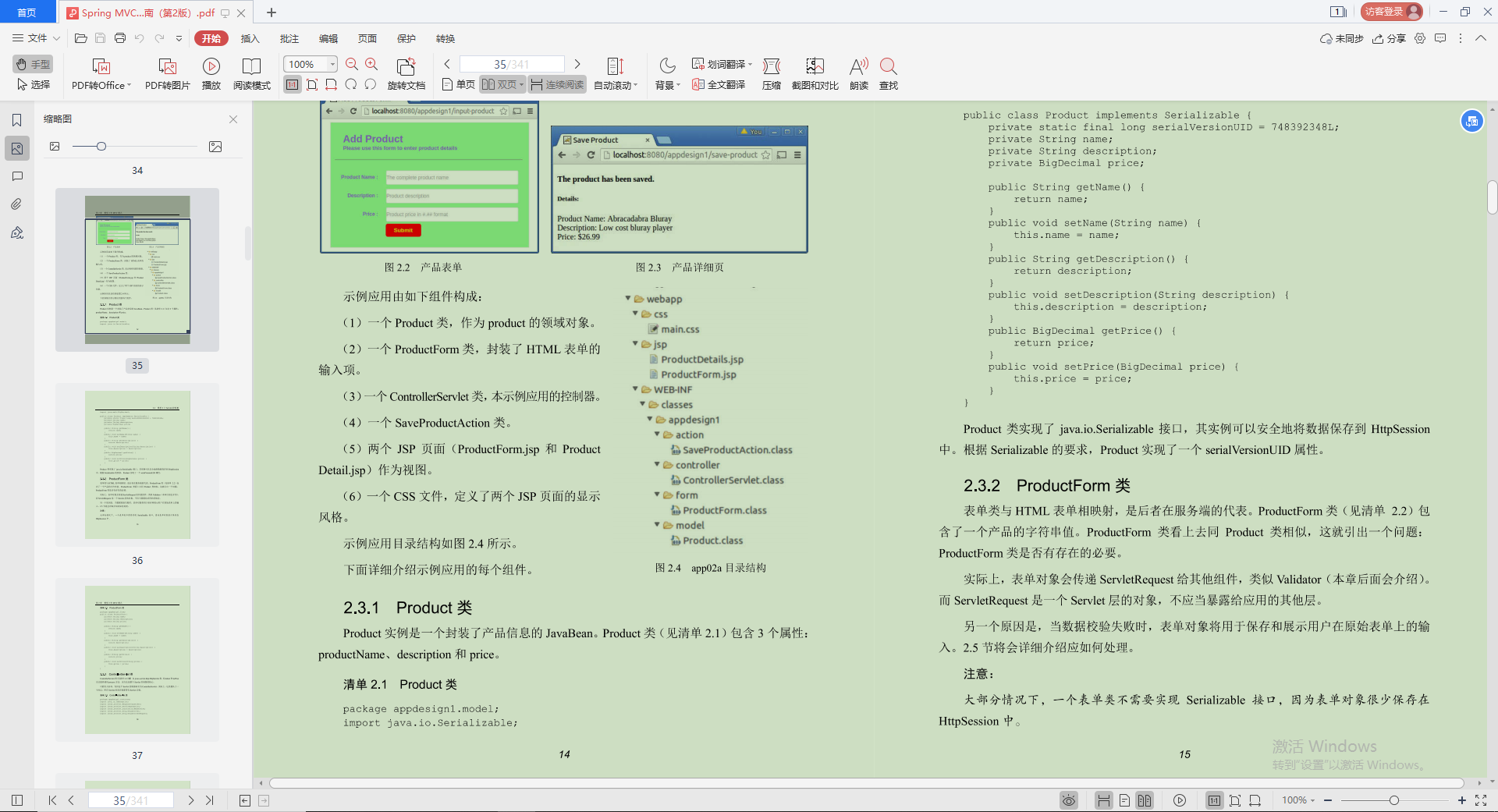This screenshot has width=1498, height=812.
Task: Click the 未同步 sync status button
Action: (1341, 38)
